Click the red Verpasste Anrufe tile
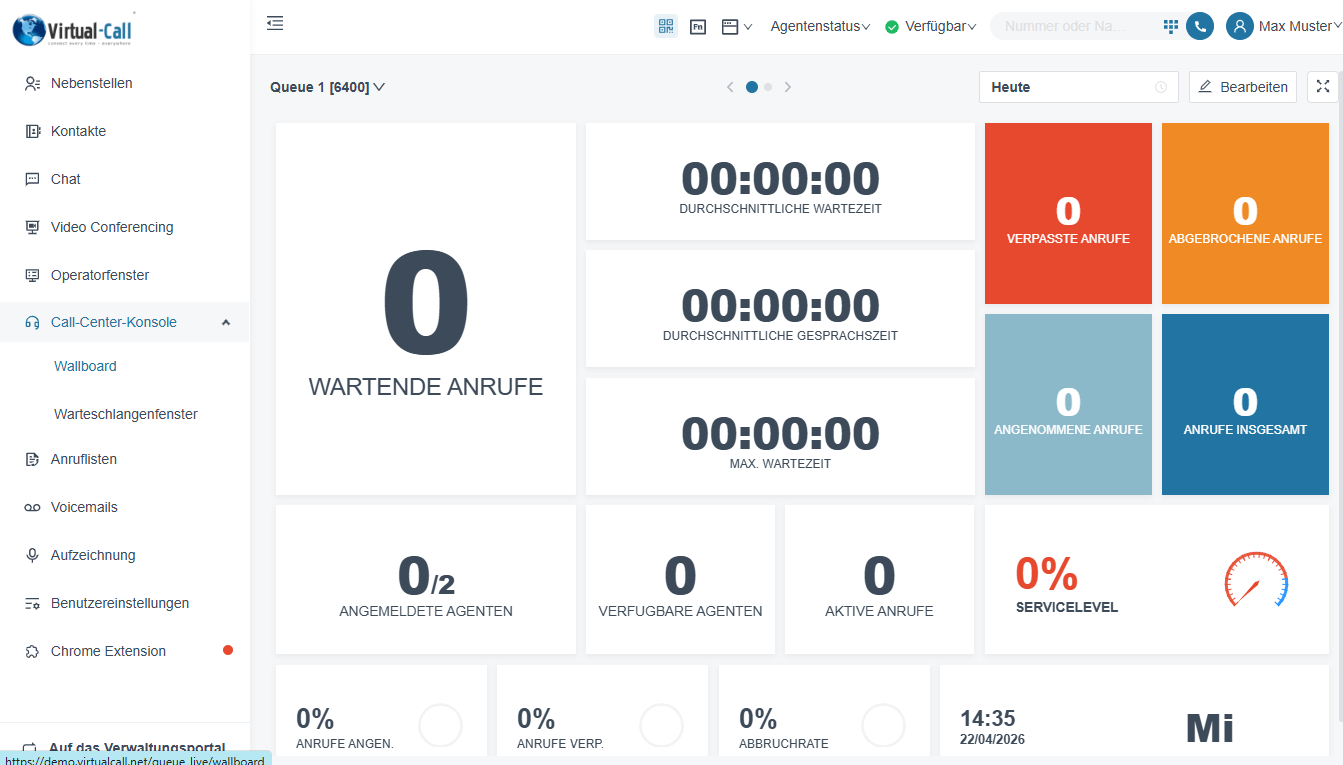1343x765 pixels. 1068,213
